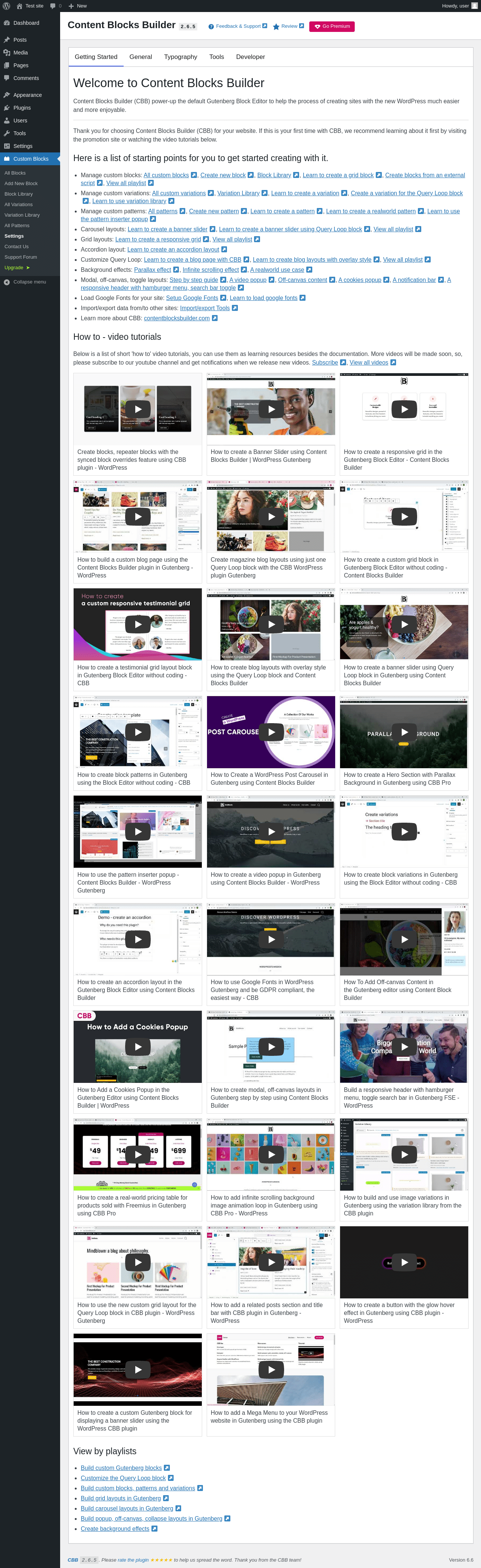Switch to the General tab
The image size is (481, 1568).
(141, 57)
